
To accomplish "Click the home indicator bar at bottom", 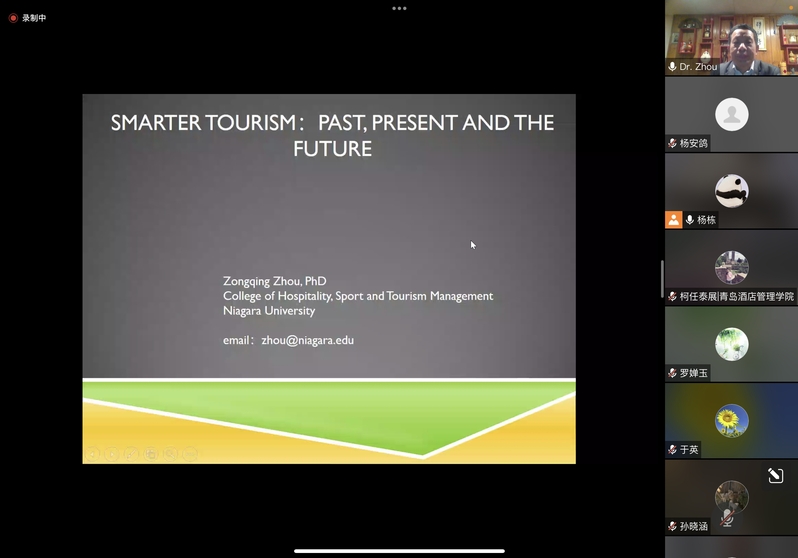I will tap(399, 550).
